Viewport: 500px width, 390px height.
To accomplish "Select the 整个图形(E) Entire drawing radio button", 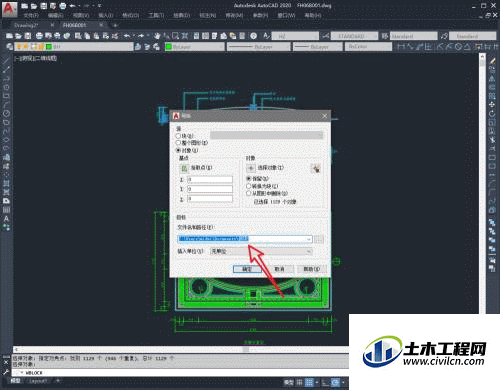I will (178, 143).
